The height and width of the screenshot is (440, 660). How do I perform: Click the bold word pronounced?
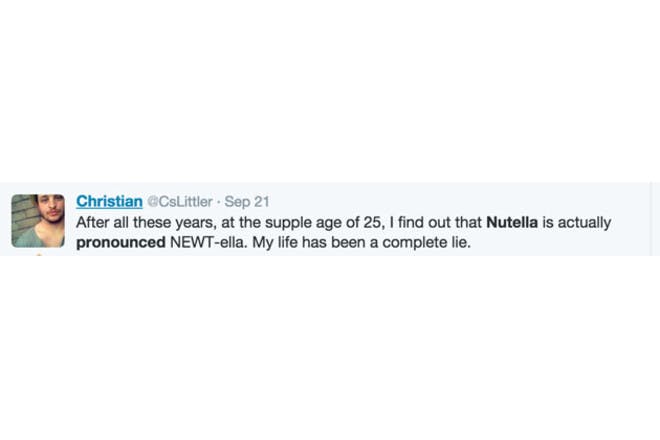click(x=121, y=243)
